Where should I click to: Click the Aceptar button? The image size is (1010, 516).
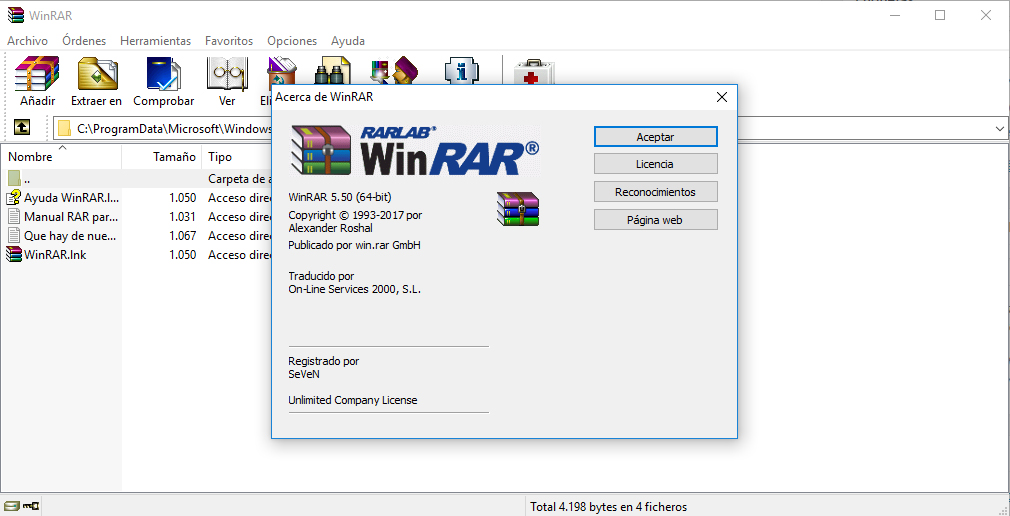(x=655, y=137)
